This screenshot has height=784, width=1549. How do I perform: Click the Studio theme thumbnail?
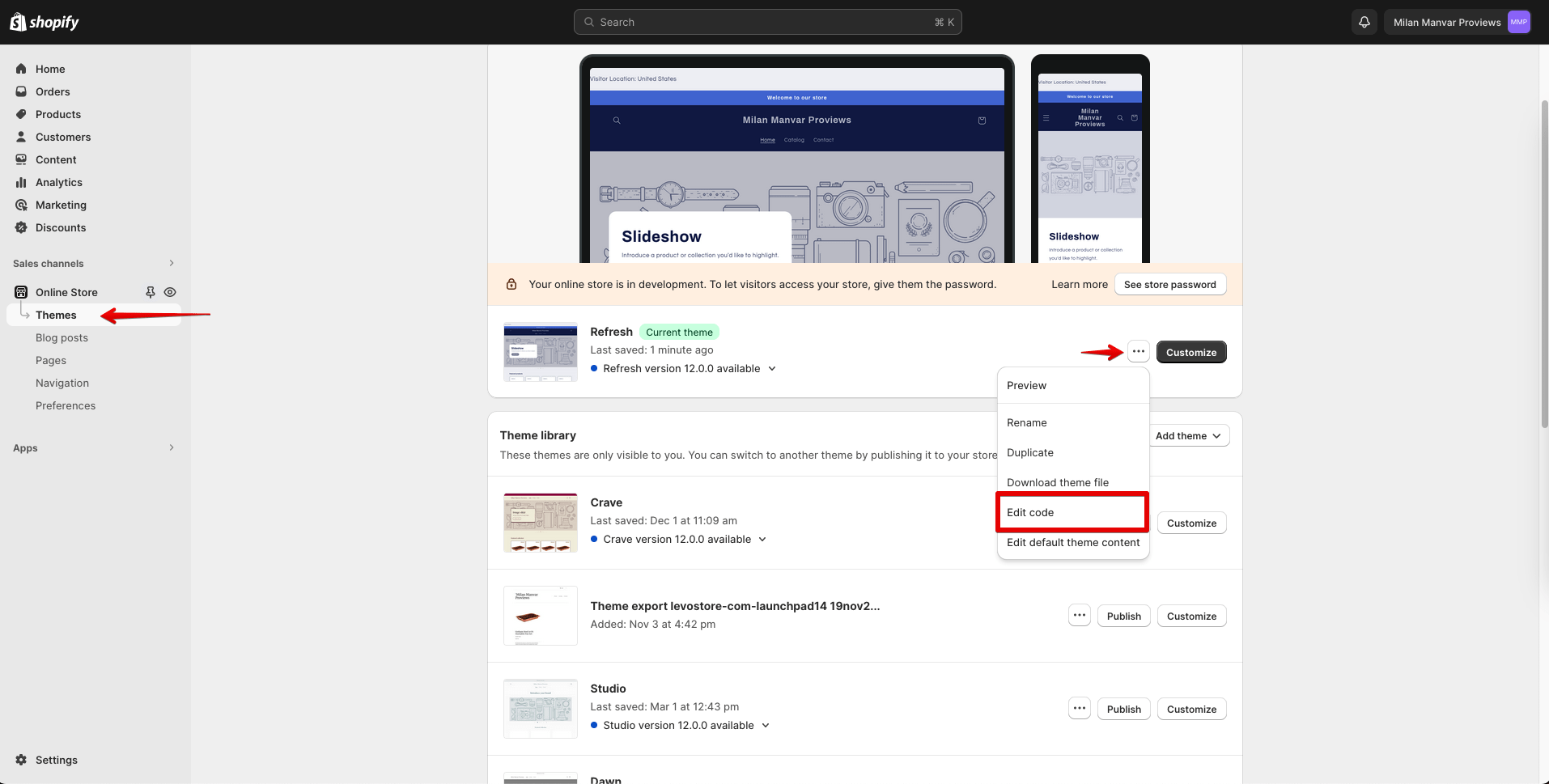pyautogui.click(x=541, y=708)
